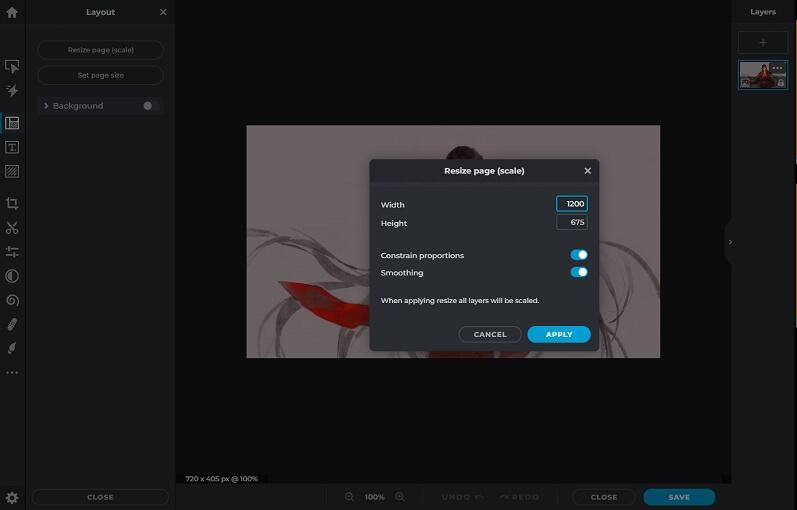Disable Constrain proportions toggle
797x510 pixels.
579,255
